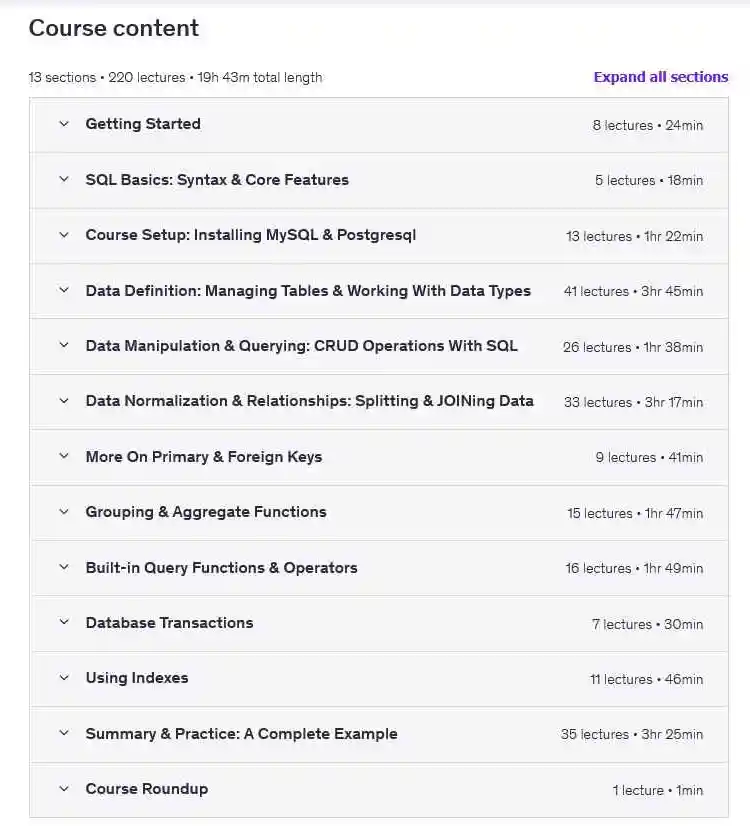Select SQL Basics: Syntax & Core Features title
The height and width of the screenshot is (826, 750).
click(217, 180)
